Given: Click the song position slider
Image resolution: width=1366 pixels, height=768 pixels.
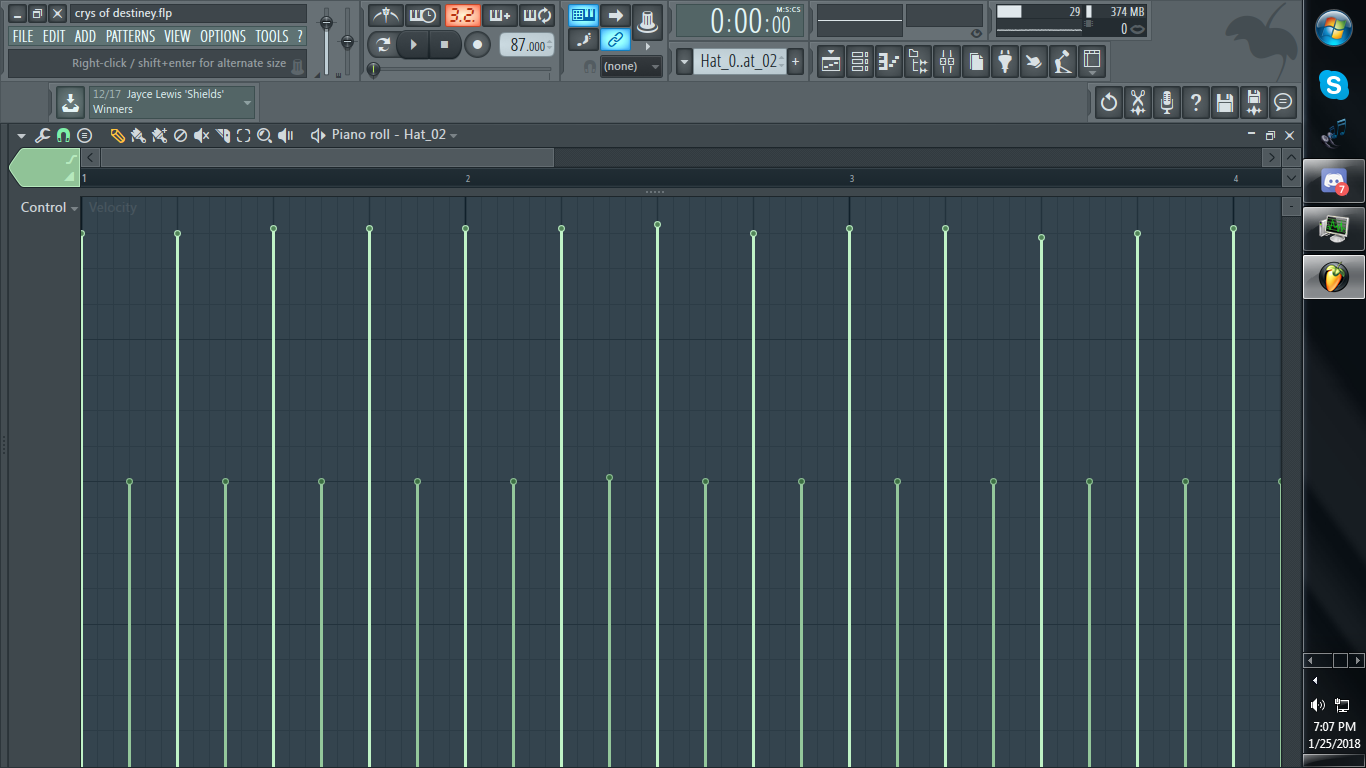Looking at the screenshot, I should [460, 69].
